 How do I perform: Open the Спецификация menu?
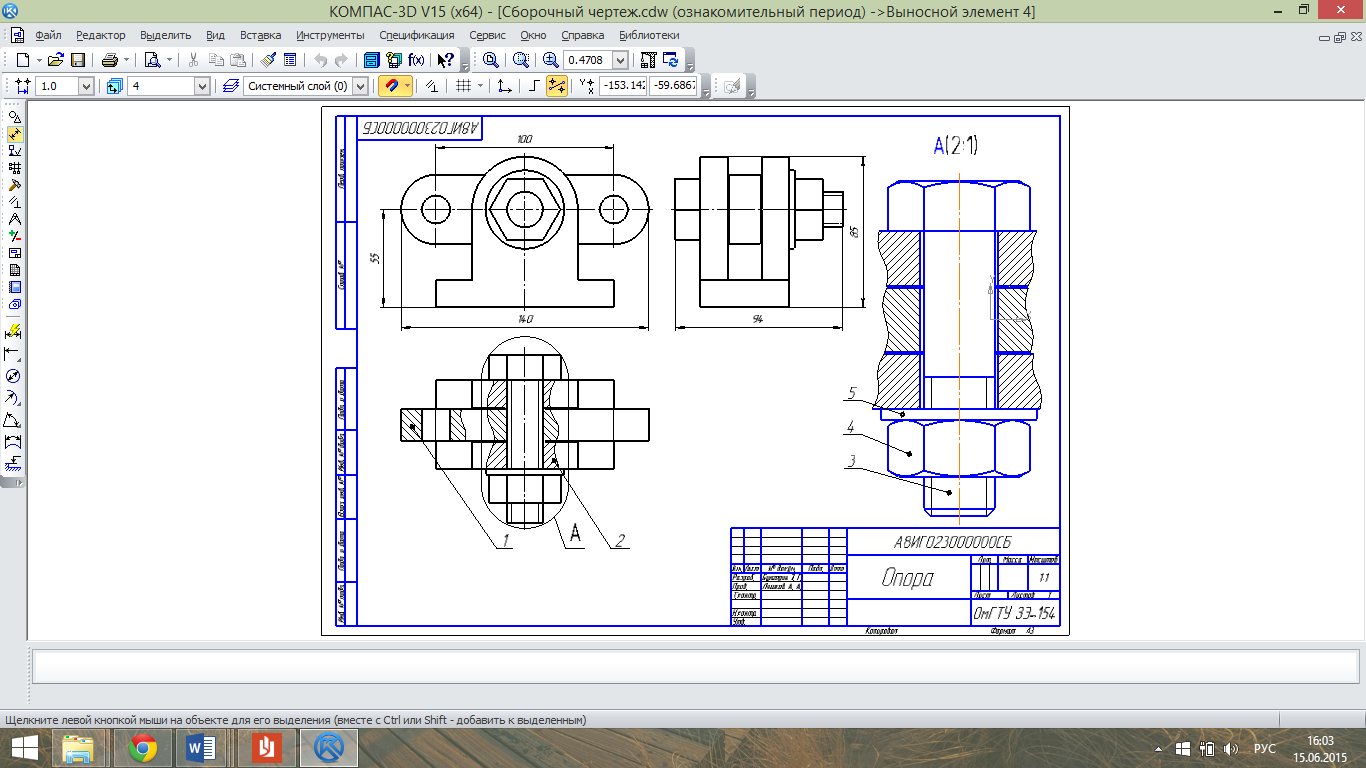pyautogui.click(x=416, y=35)
